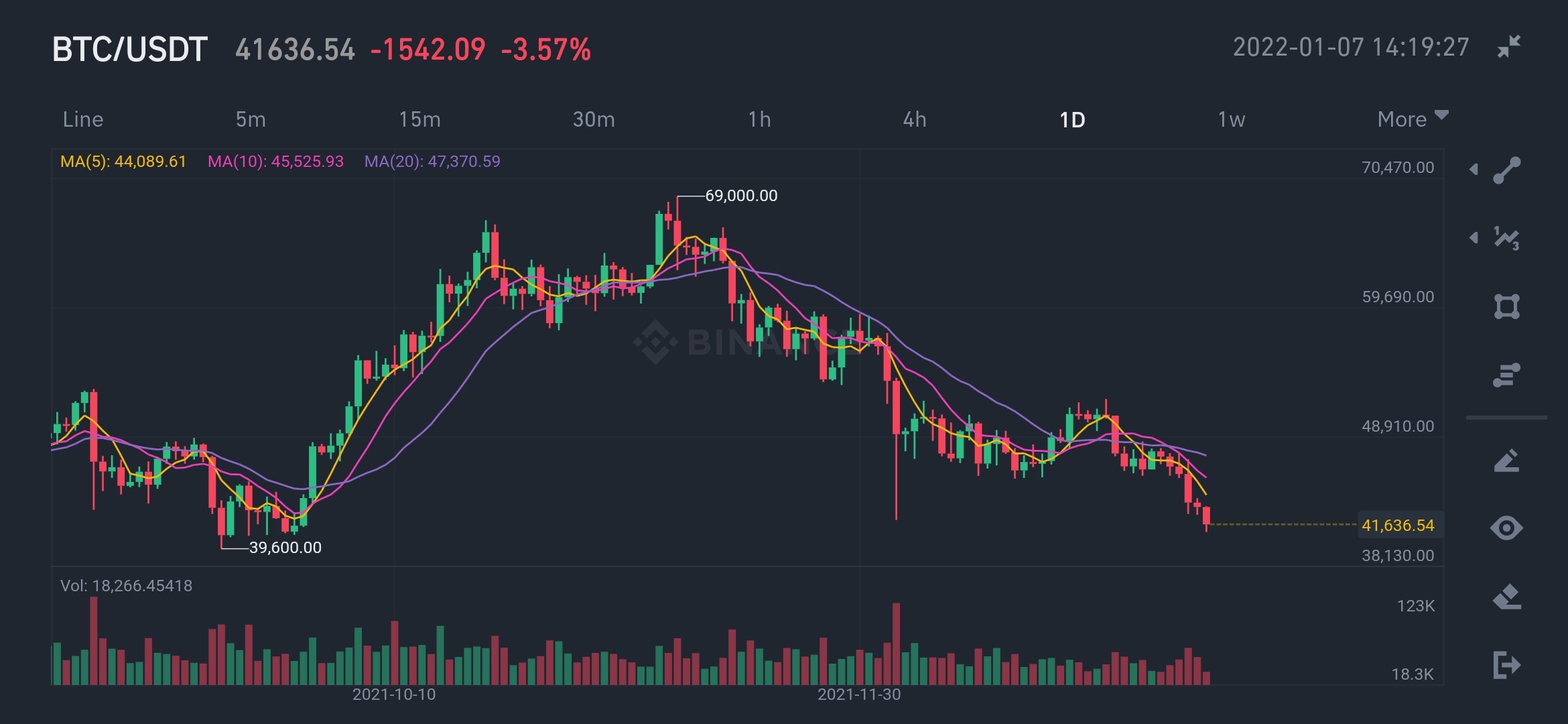Toggle drawings visibility with eye icon

(1506, 528)
